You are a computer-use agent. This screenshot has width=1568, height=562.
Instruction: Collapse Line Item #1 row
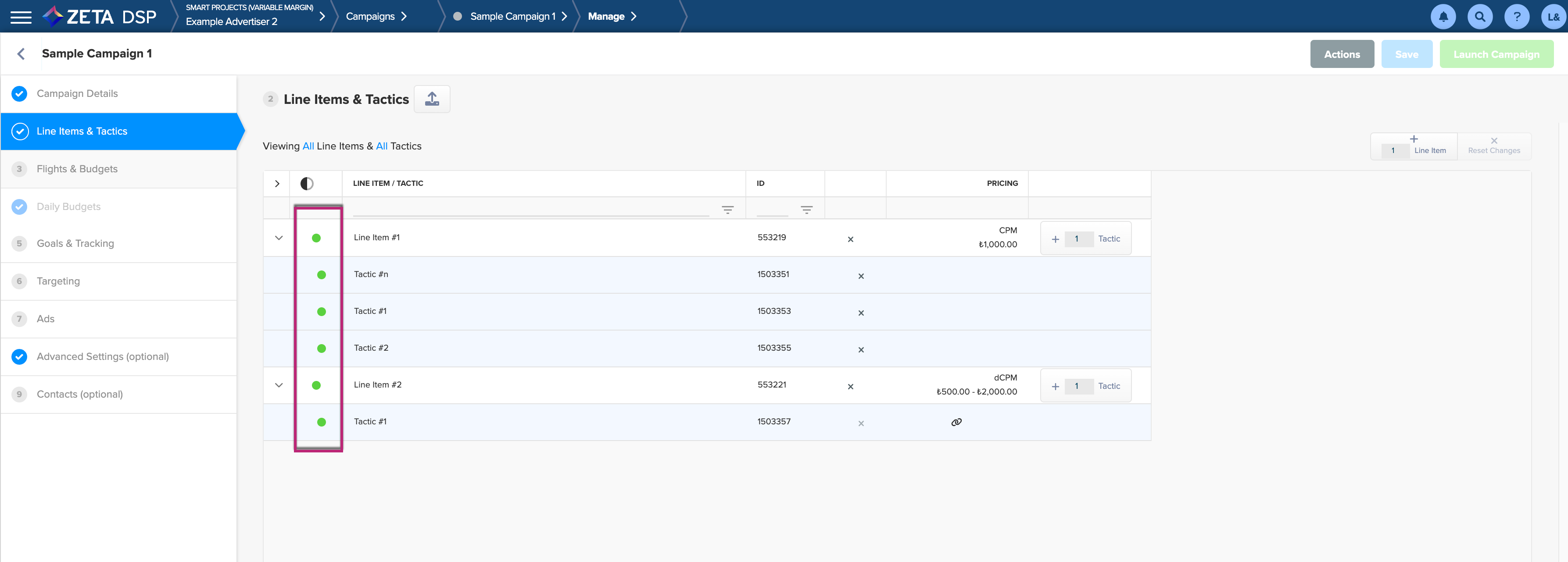click(279, 238)
